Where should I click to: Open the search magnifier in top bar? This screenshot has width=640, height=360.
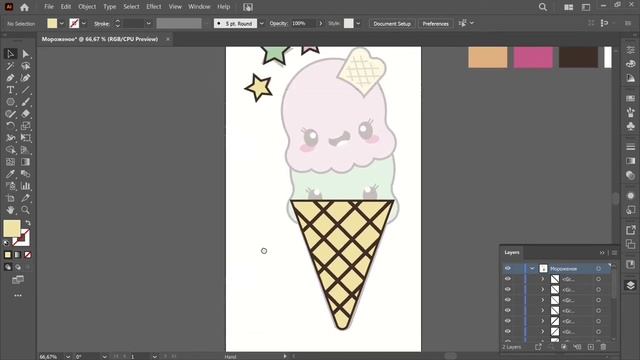coord(543,7)
